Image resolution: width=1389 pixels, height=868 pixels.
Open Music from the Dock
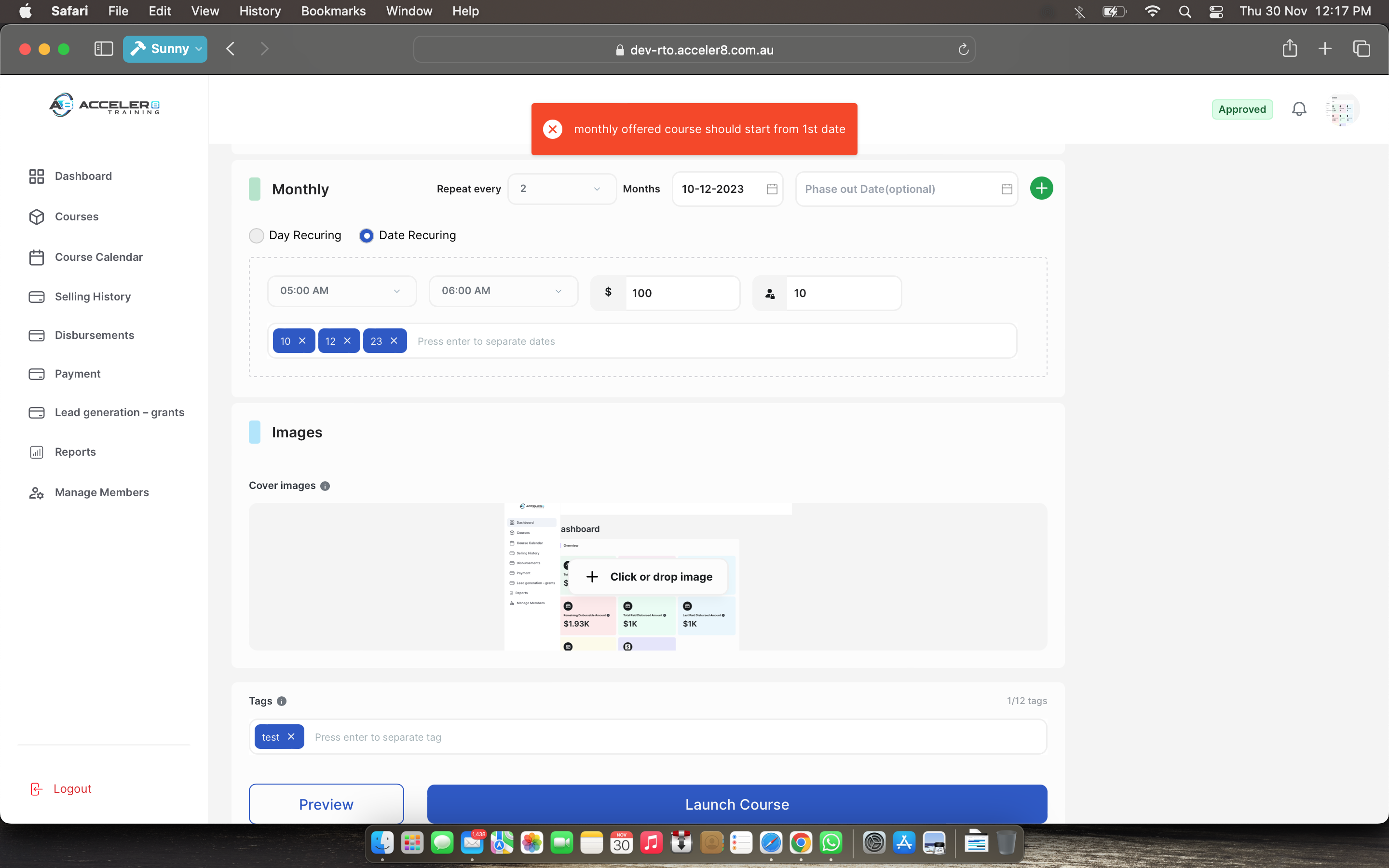(652, 843)
